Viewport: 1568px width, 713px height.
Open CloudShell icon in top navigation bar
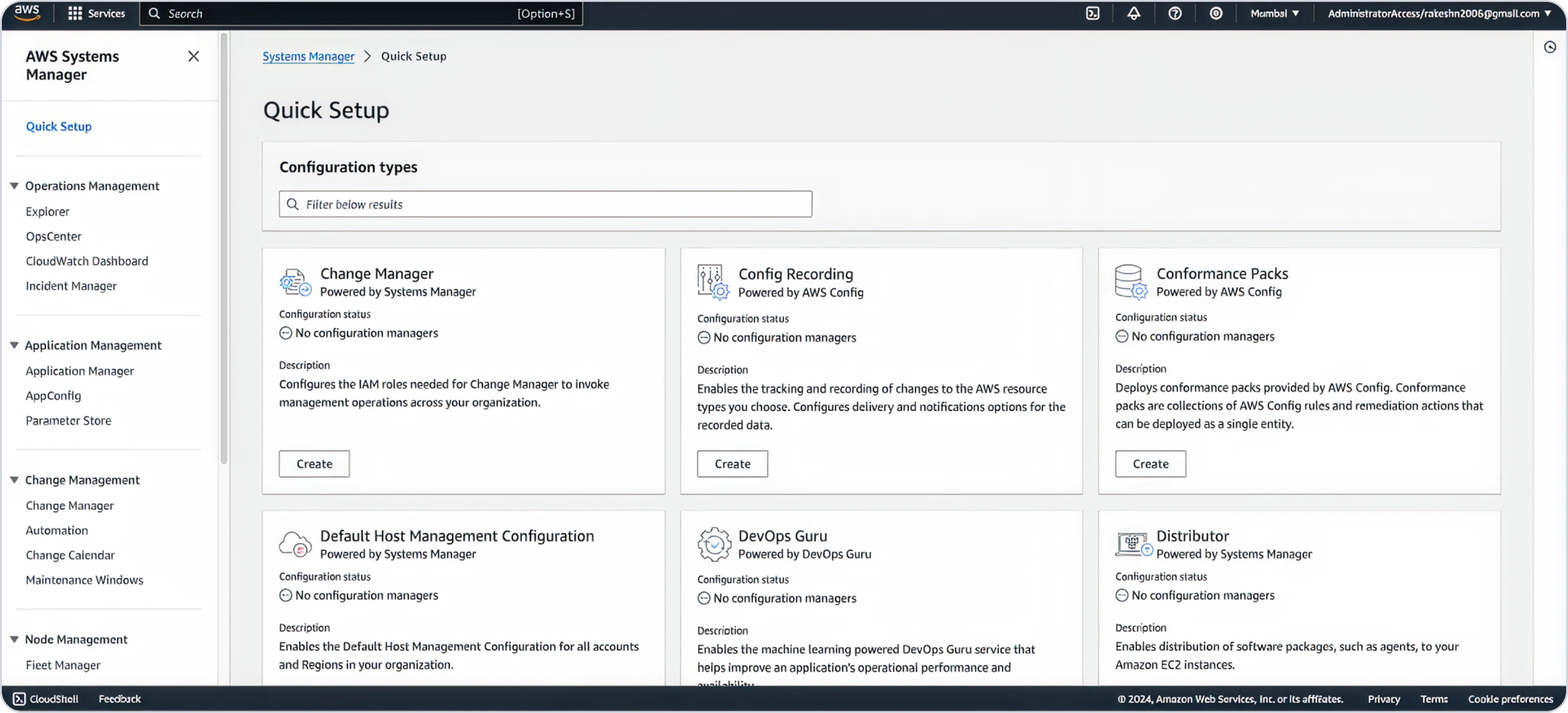(x=1092, y=14)
